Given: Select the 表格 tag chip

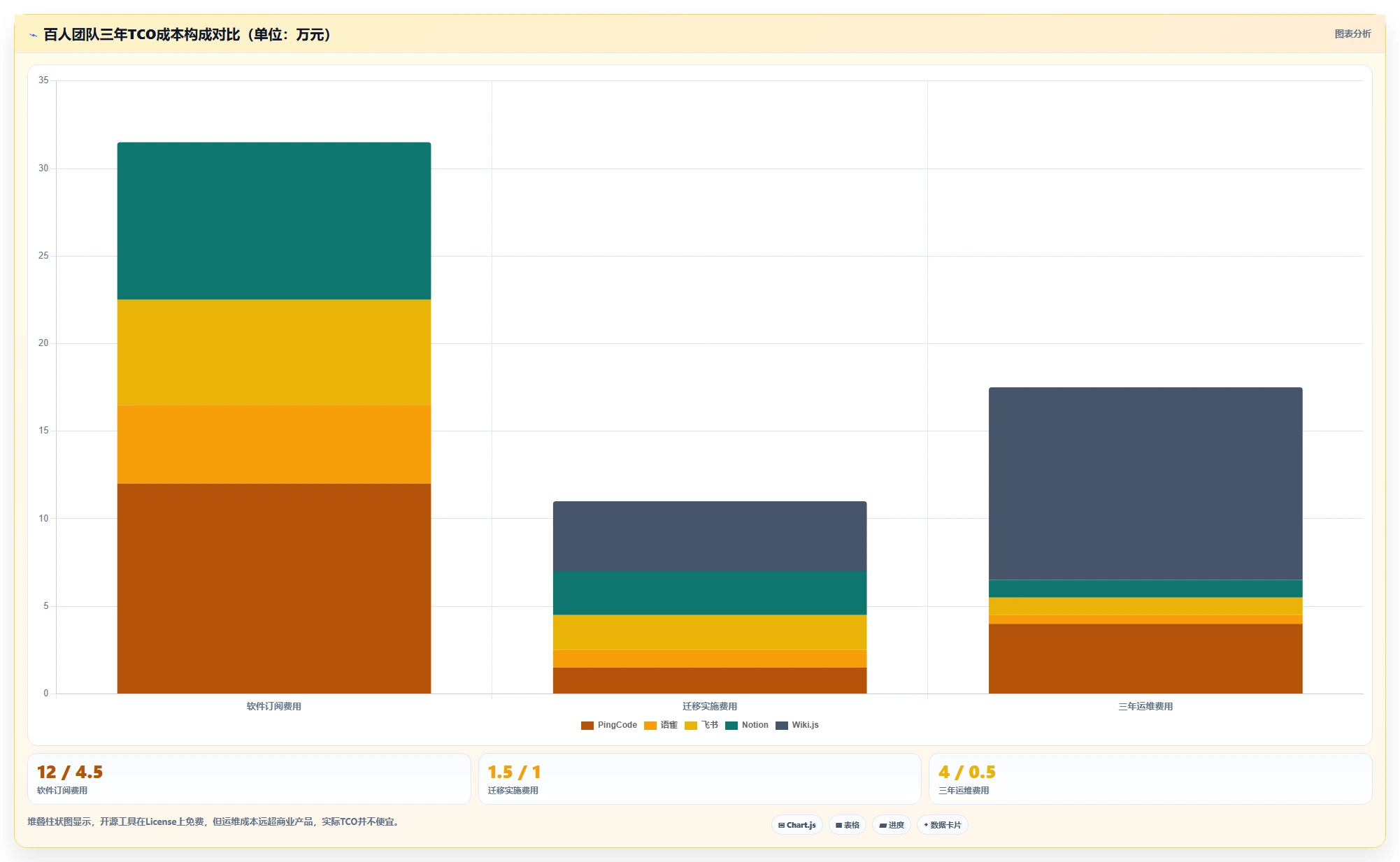Looking at the screenshot, I should [848, 825].
